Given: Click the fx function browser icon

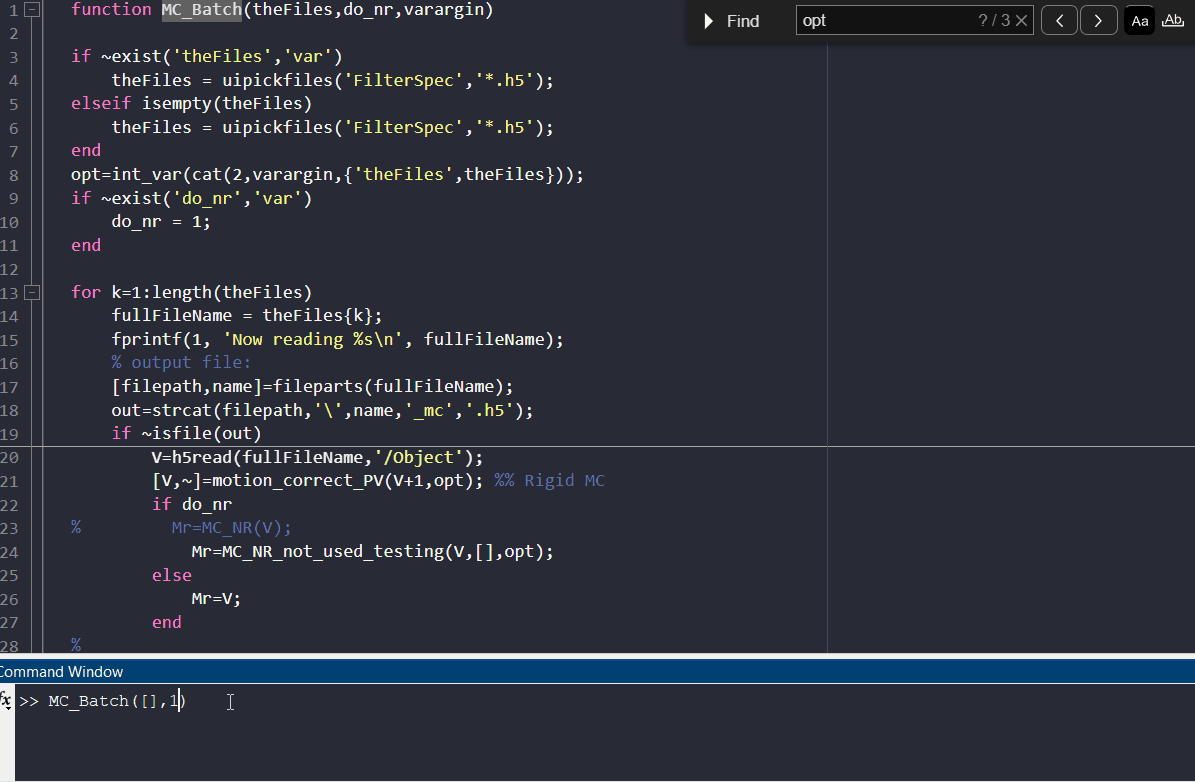Looking at the screenshot, I should pyautogui.click(x=6, y=700).
